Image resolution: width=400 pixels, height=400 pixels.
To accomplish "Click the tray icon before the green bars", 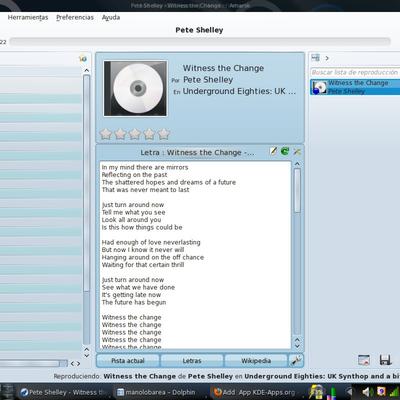I will (317, 392).
